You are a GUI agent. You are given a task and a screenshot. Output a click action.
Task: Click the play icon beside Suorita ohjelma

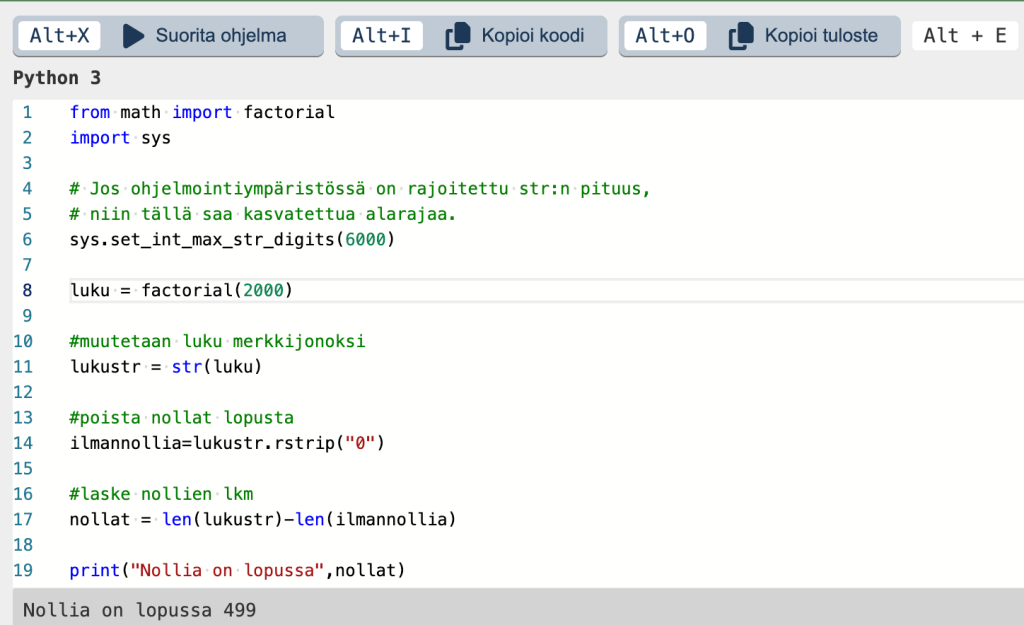coord(133,36)
